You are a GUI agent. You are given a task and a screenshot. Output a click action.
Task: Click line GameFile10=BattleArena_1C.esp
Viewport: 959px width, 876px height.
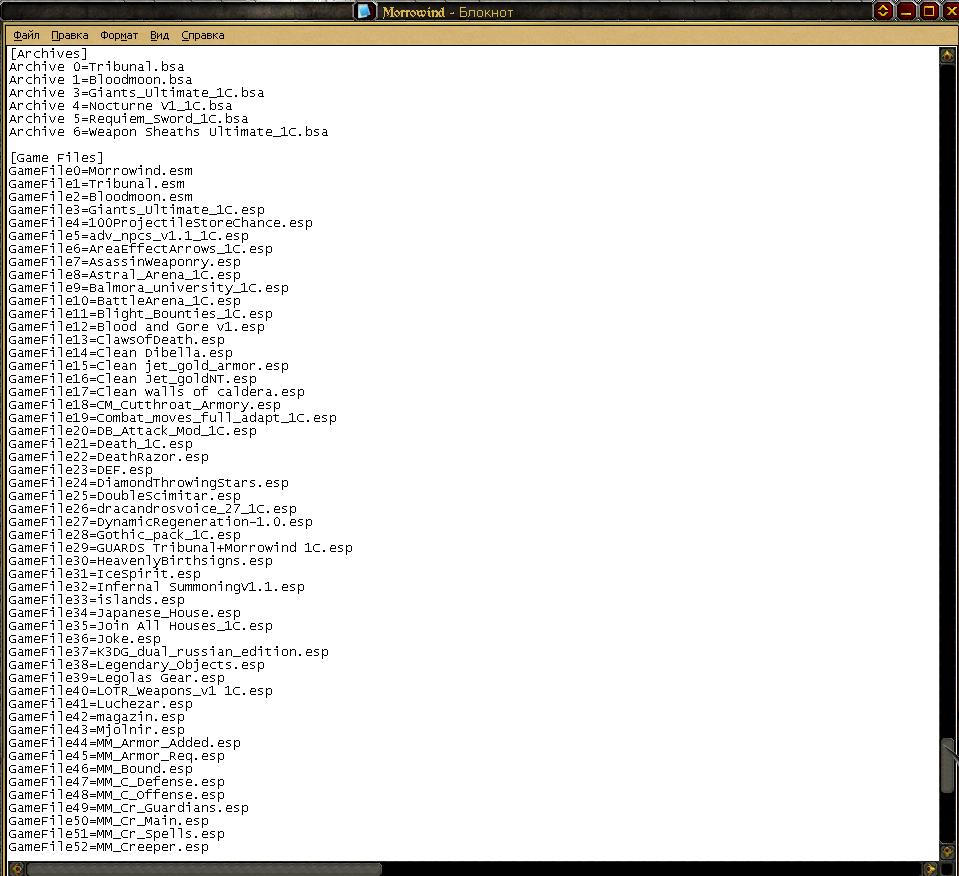(x=125, y=301)
